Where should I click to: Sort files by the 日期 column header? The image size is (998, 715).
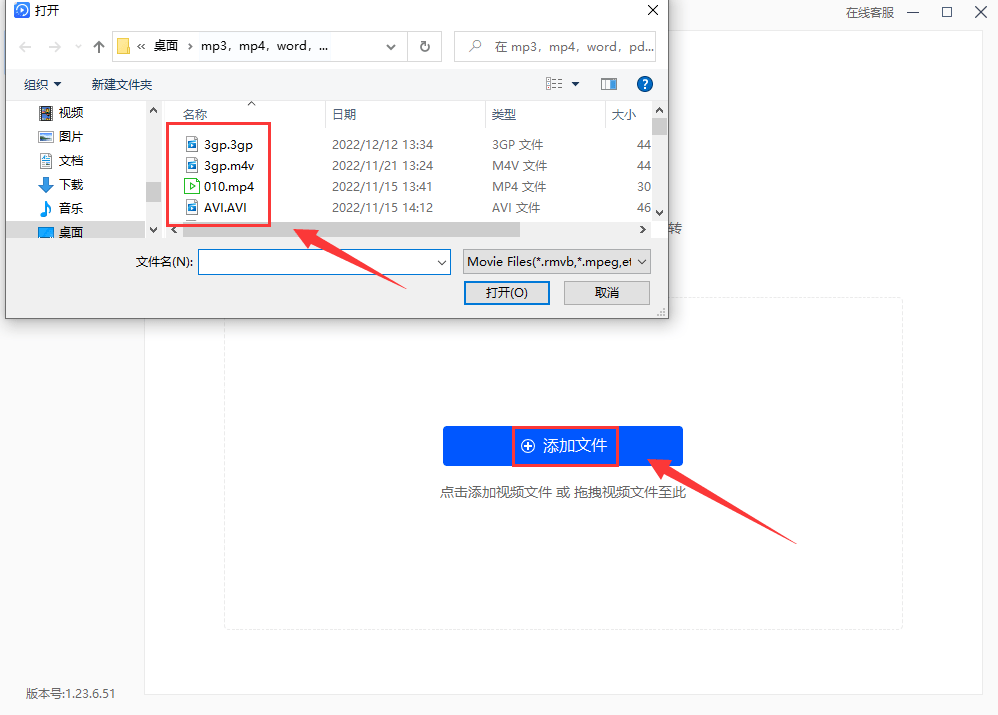tap(344, 115)
